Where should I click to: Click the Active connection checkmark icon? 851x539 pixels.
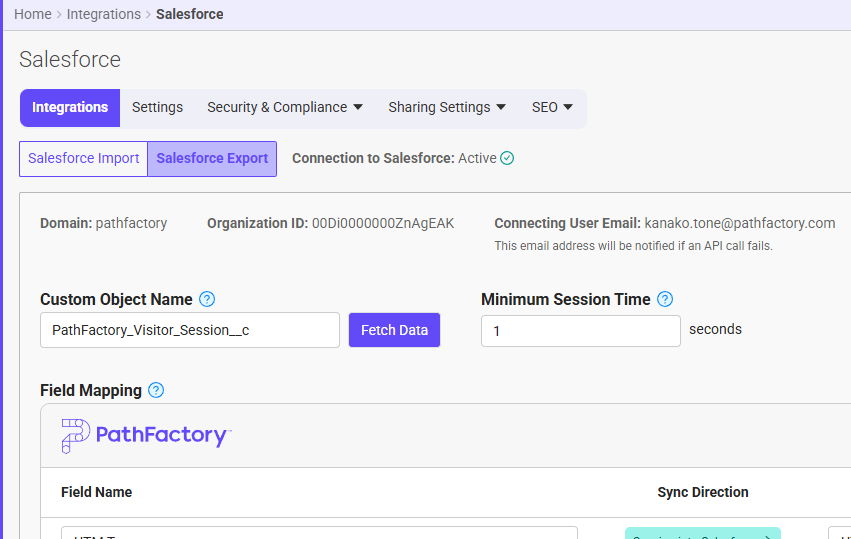click(507, 158)
